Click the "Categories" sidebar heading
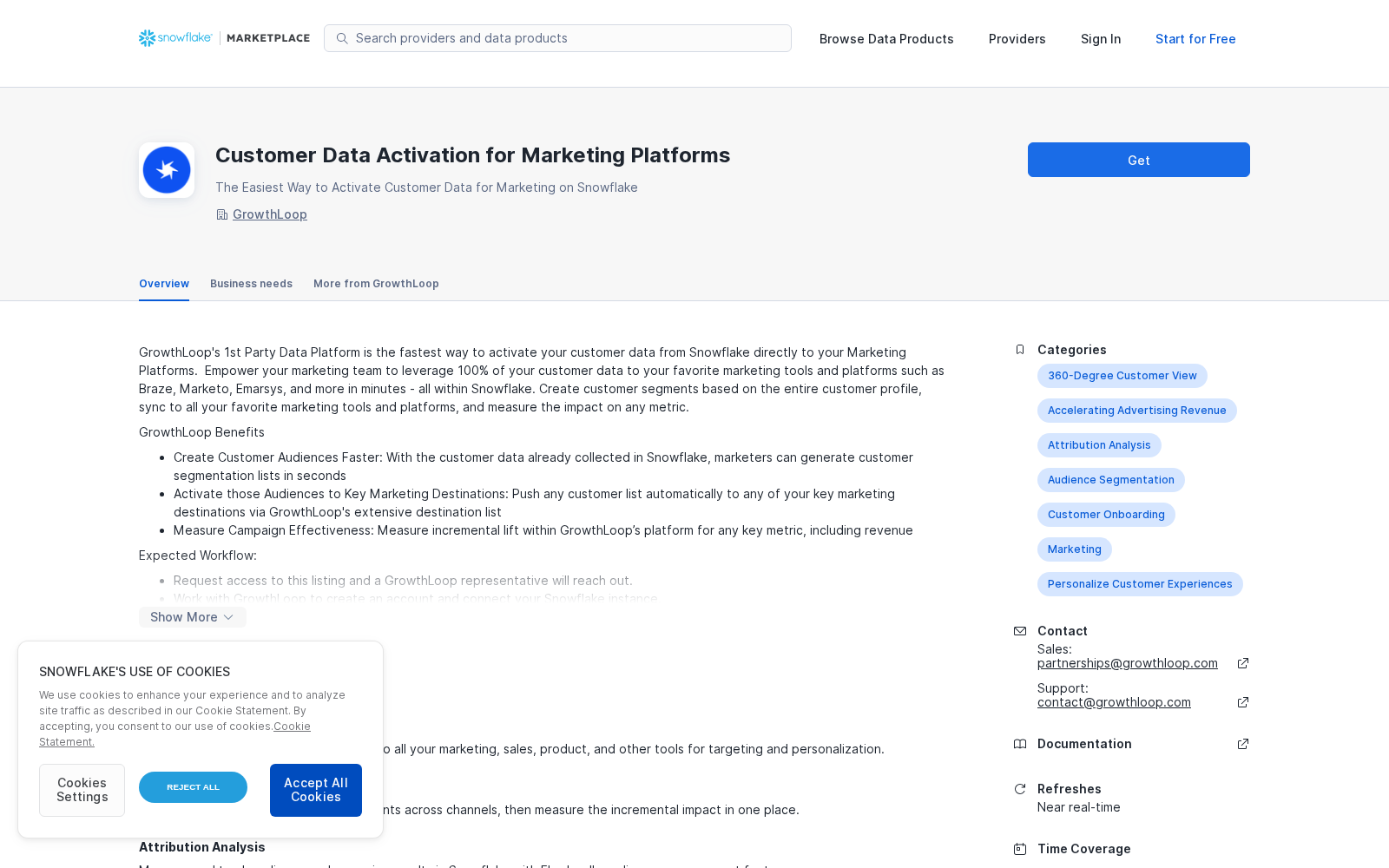Viewport: 1389px width, 868px height. [1072, 350]
